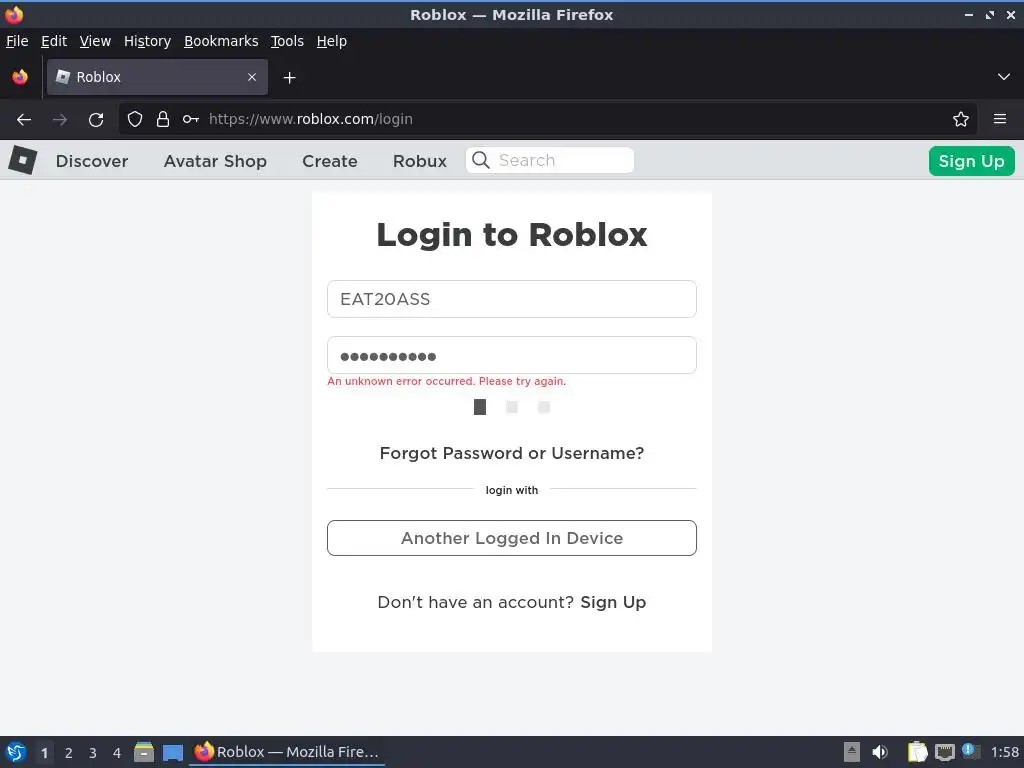Click the search magnifier icon in Roblox header
1024x768 pixels.
coord(481,160)
